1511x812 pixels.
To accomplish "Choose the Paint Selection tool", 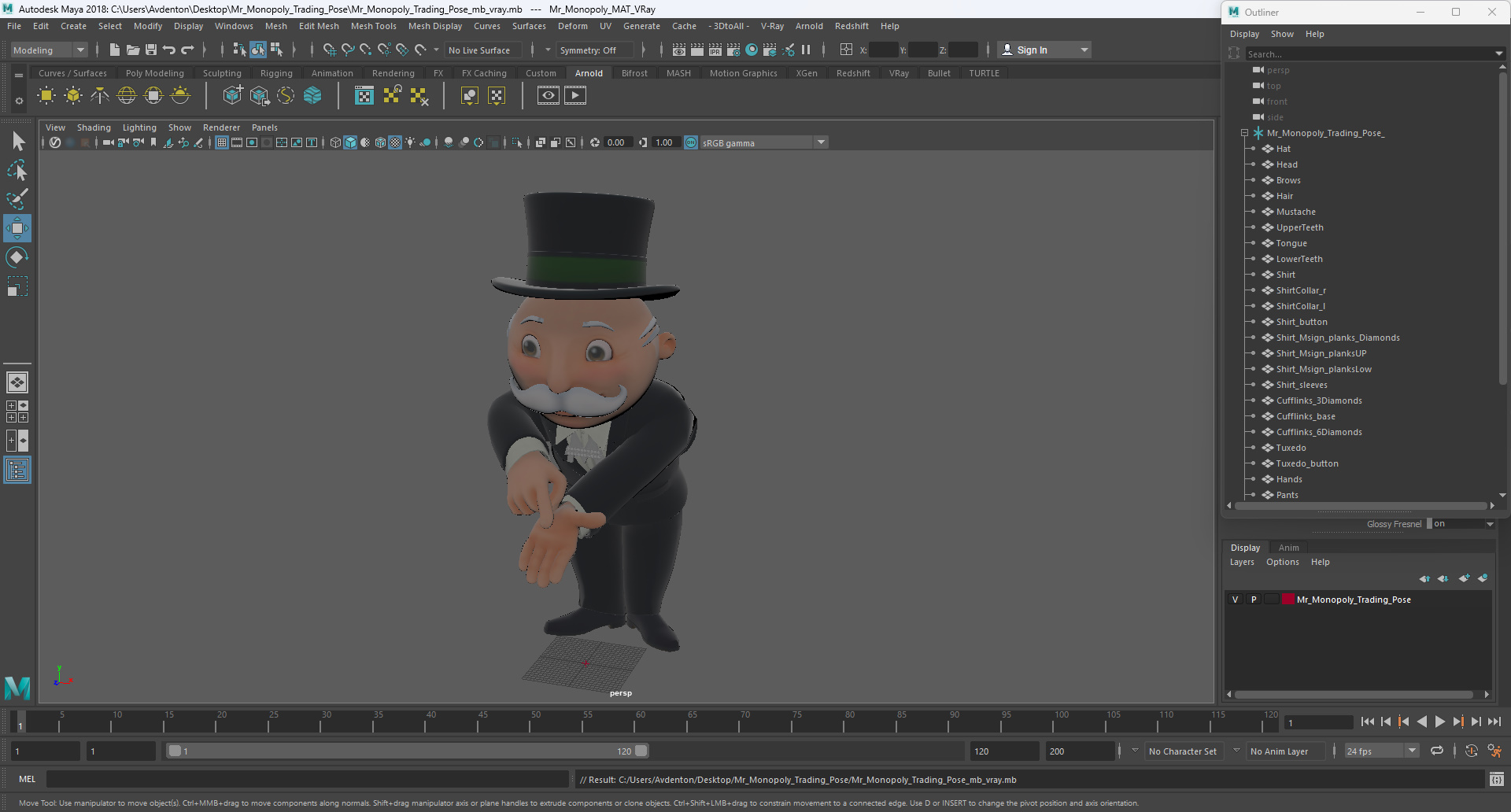I will 17,199.
